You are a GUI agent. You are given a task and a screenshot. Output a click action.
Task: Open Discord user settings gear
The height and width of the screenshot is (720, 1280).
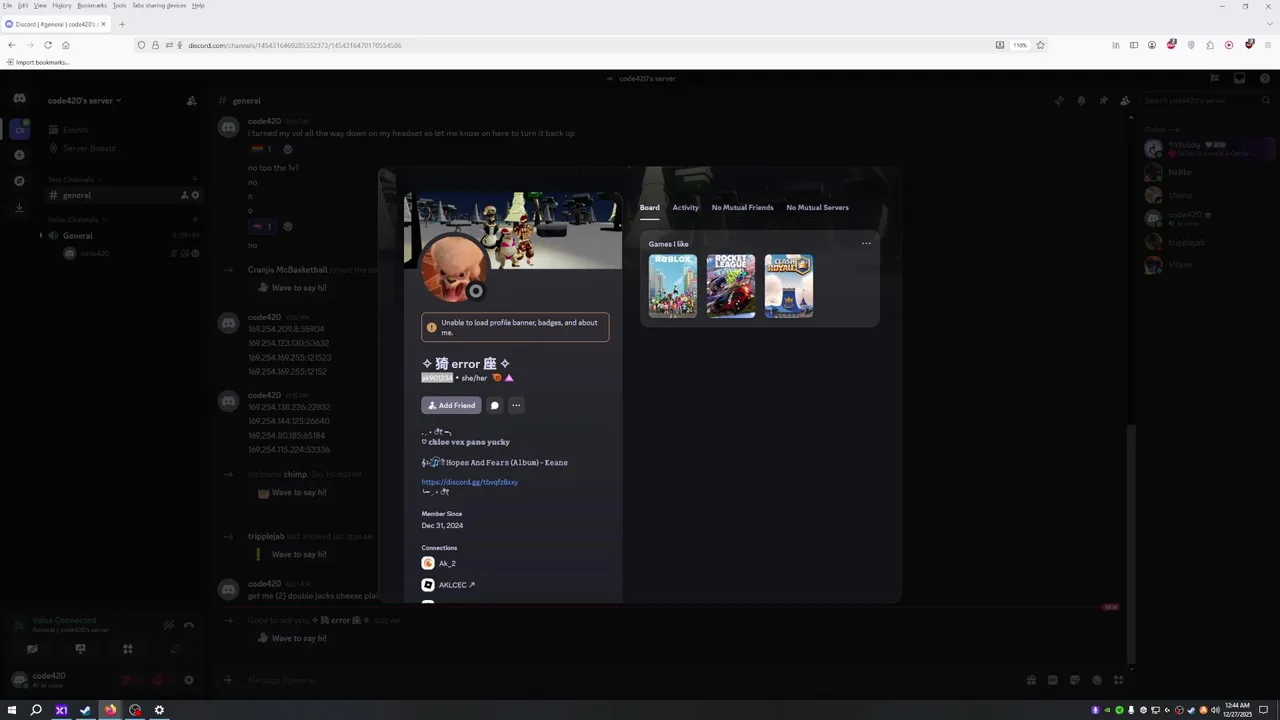[188, 680]
